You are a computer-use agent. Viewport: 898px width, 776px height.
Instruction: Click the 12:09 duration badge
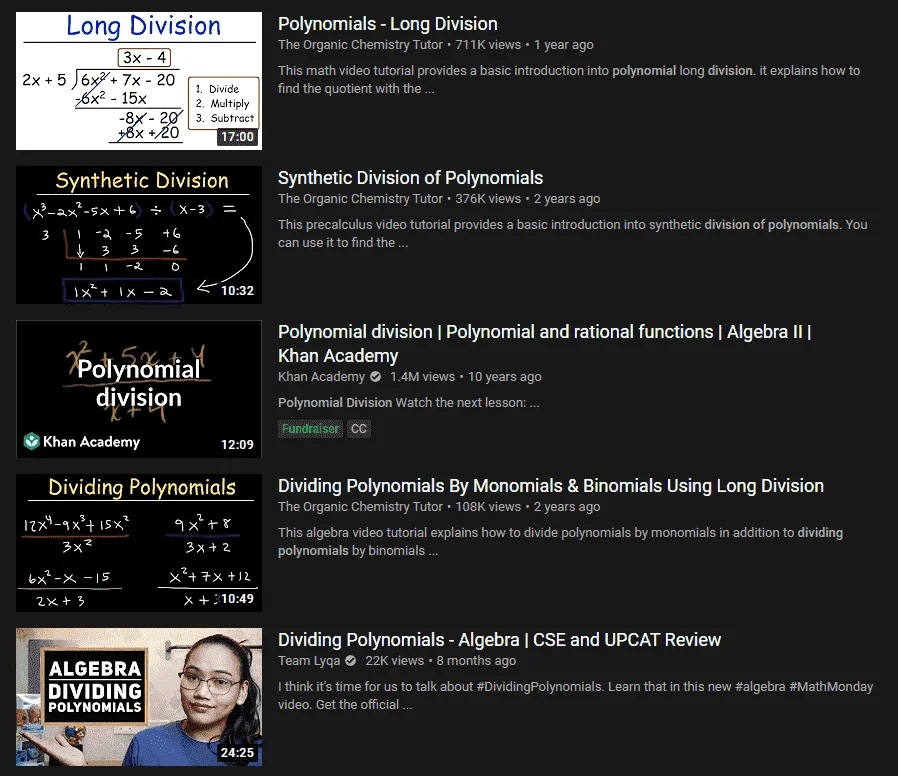[237, 445]
